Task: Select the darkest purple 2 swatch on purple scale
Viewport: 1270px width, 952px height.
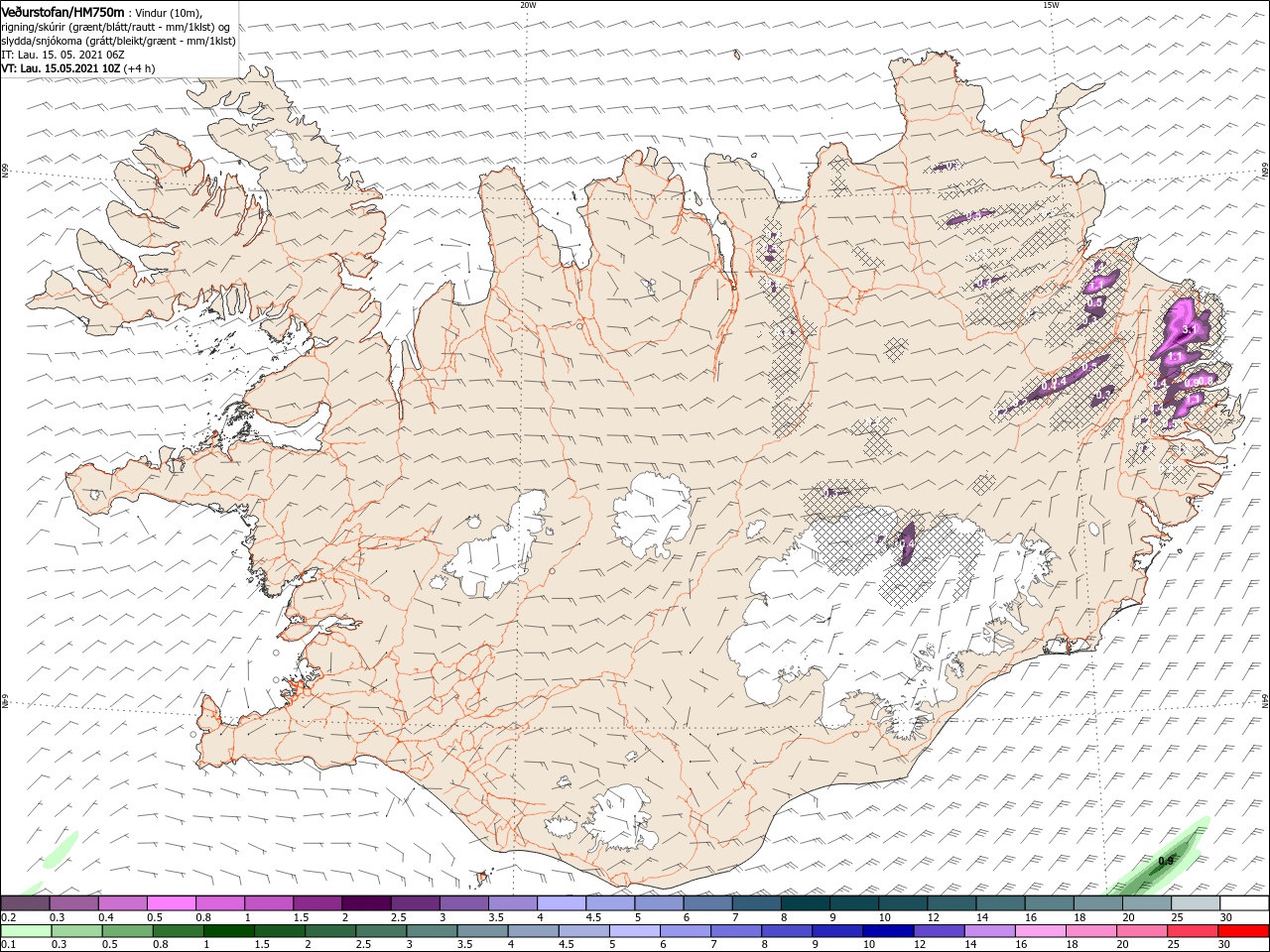Action: click(365, 903)
